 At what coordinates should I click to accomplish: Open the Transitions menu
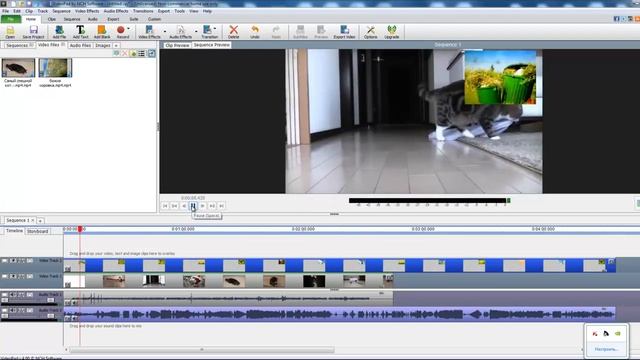(x=143, y=11)
